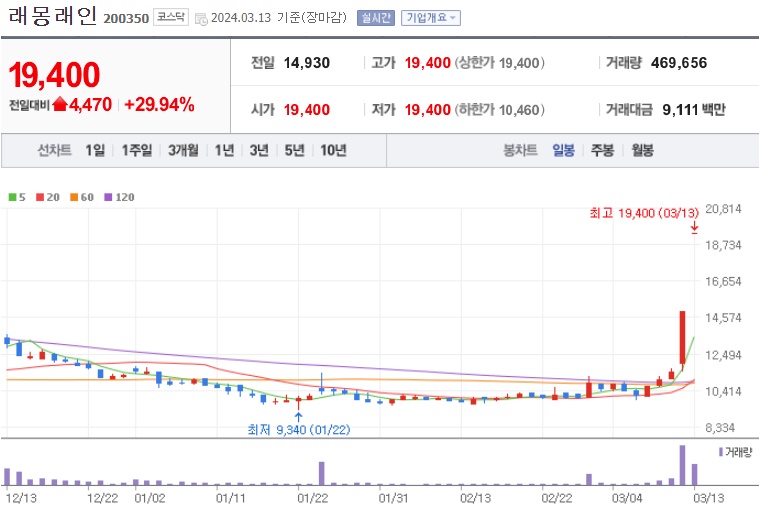Select the 5년 line chart tab
759x509 pixels.
294,150
